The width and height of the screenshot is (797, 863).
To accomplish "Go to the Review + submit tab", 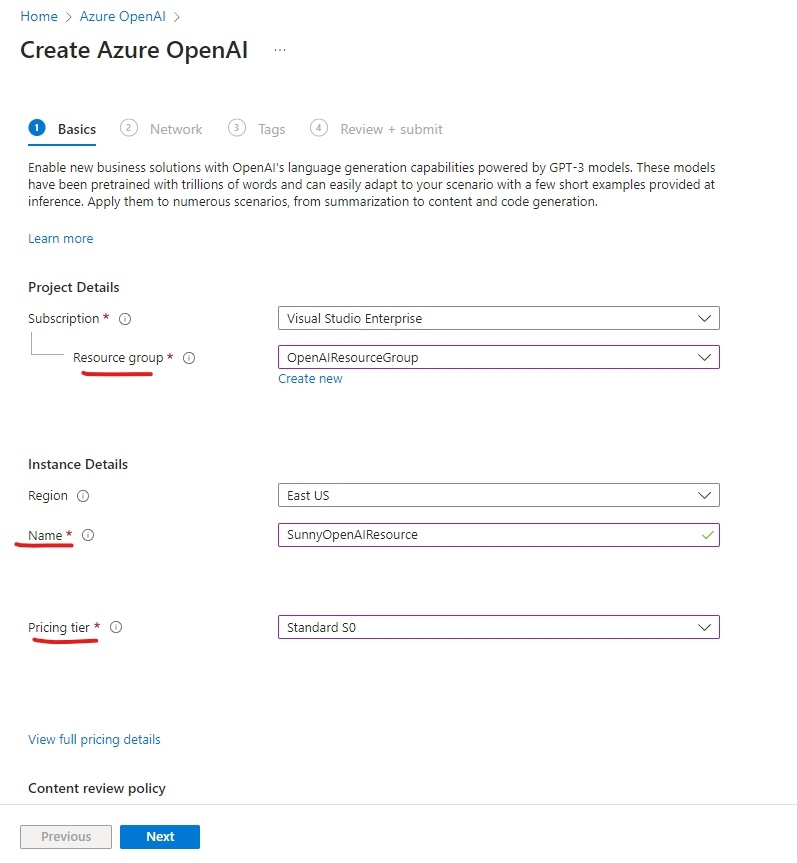I will 391,129.
